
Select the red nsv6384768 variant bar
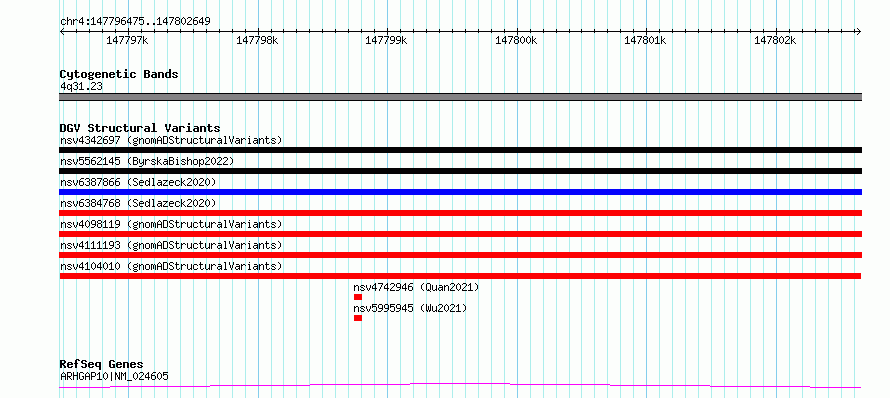coord(460,213)
